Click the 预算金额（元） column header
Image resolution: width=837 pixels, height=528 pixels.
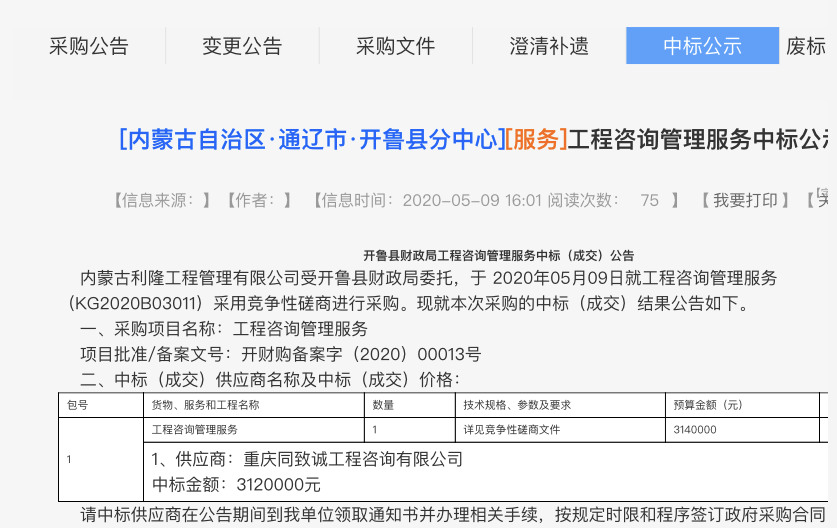point(708,405)
